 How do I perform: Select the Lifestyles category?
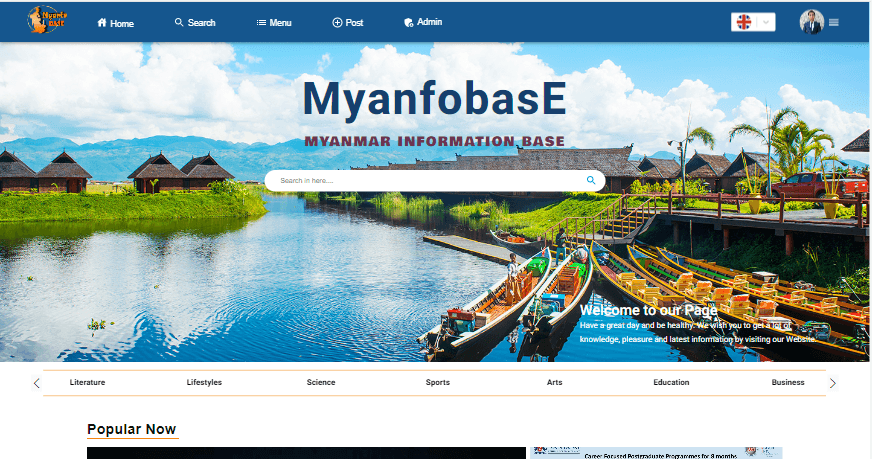click(x=204, y=382)
